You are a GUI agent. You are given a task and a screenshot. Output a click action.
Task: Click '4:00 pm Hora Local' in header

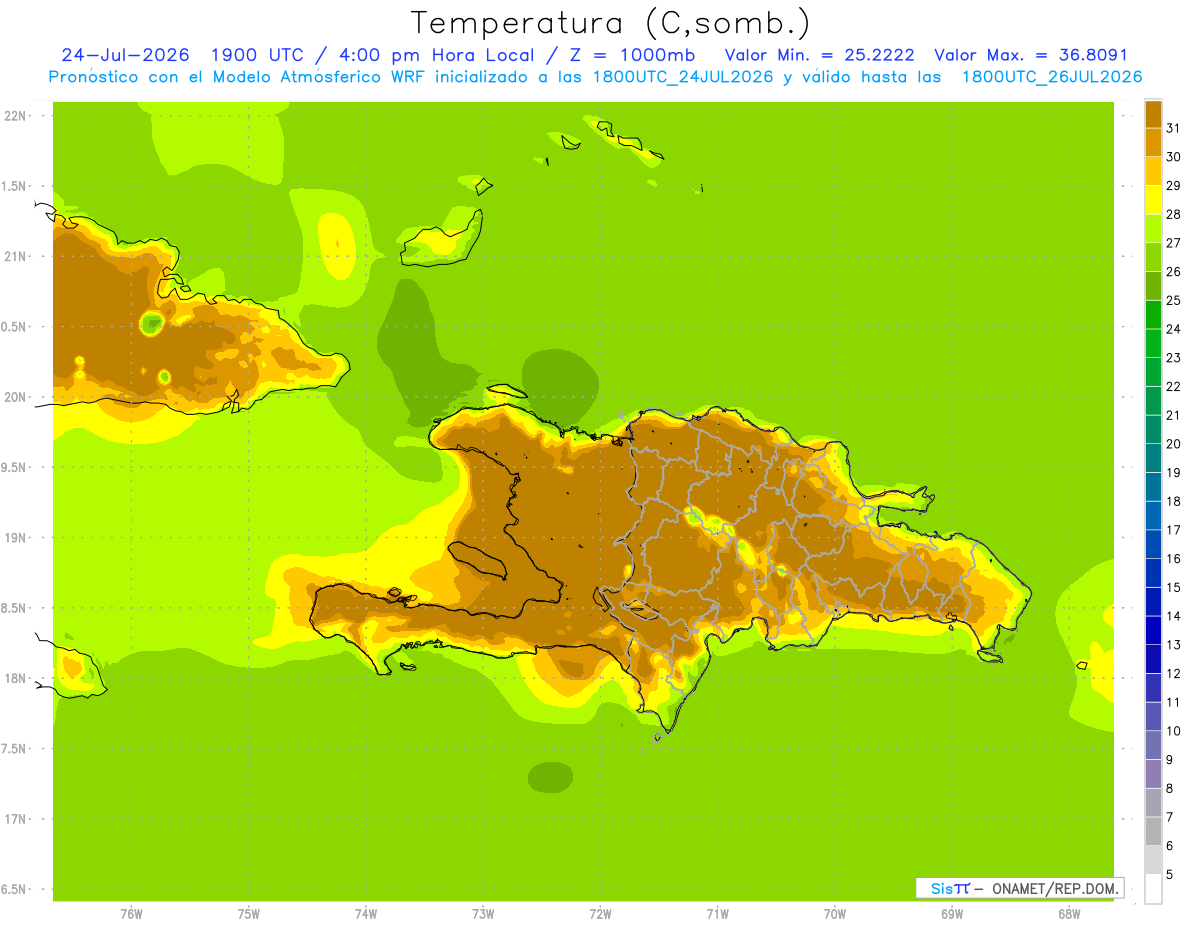point(436,55)
